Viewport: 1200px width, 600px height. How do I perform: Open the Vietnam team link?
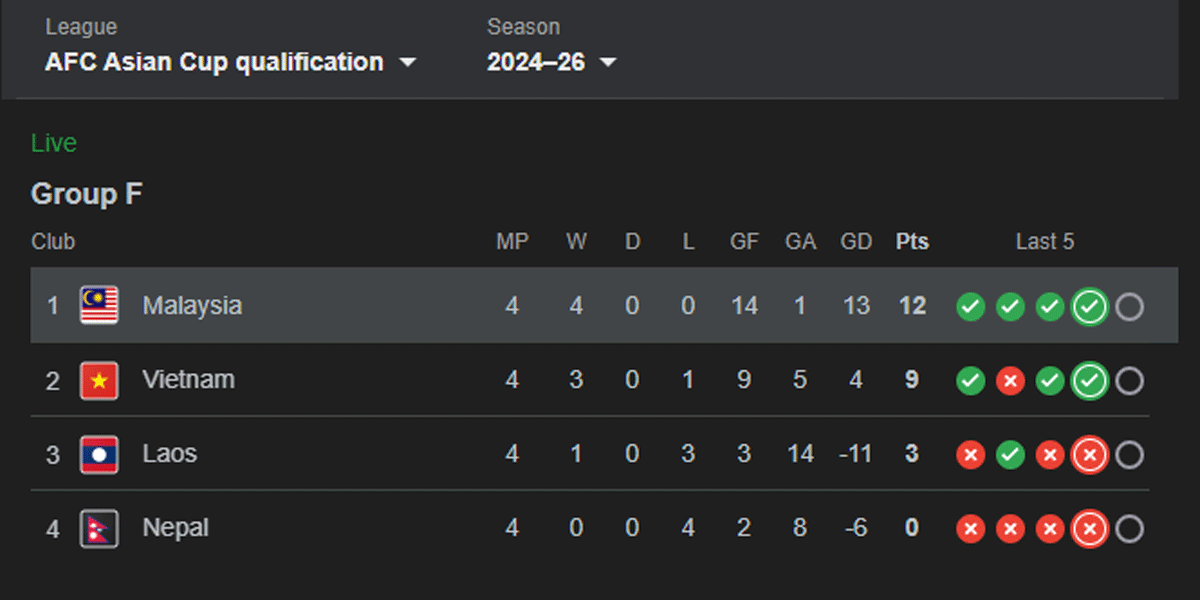coord(188,380)
